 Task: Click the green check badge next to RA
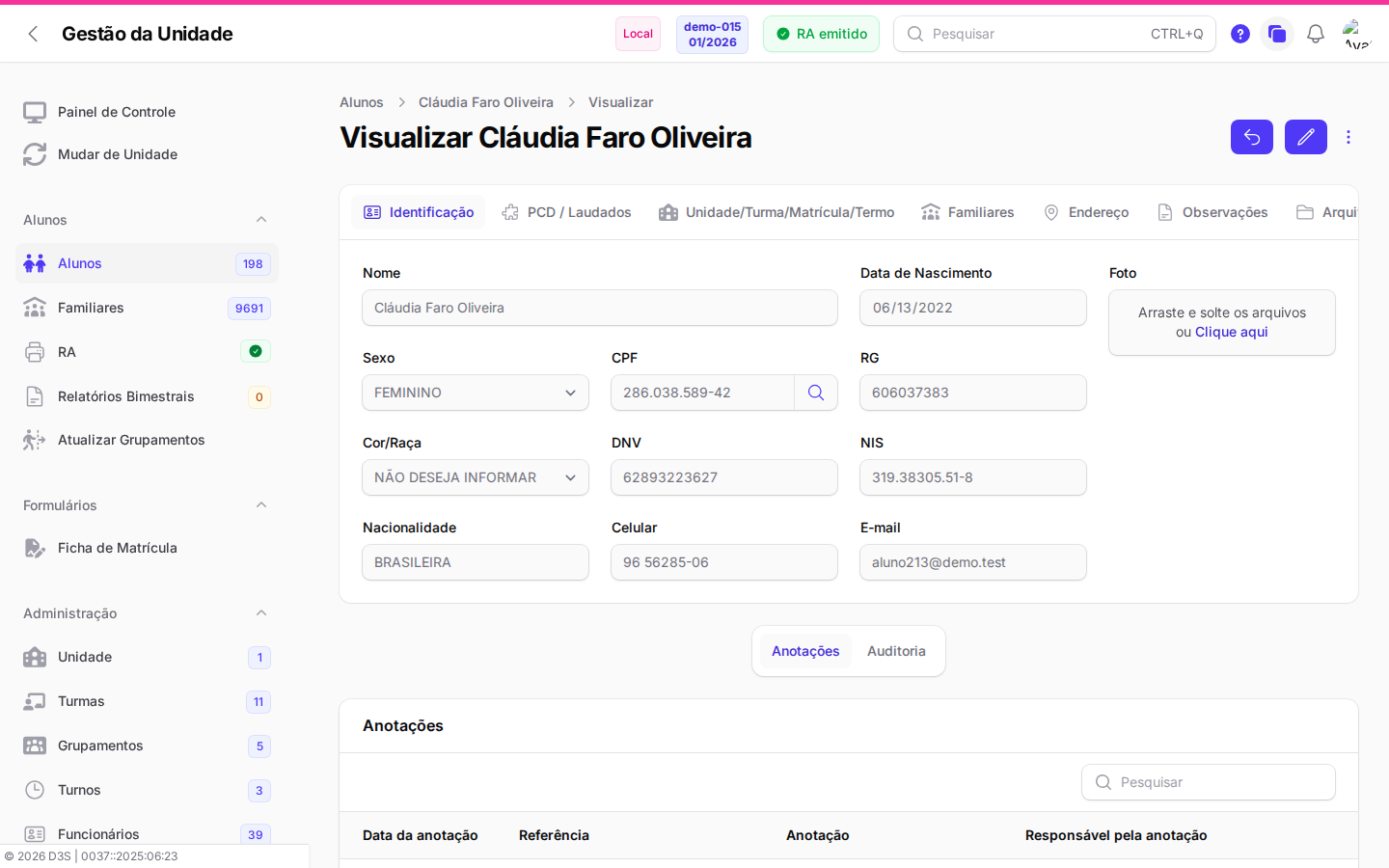coord(256,351)
